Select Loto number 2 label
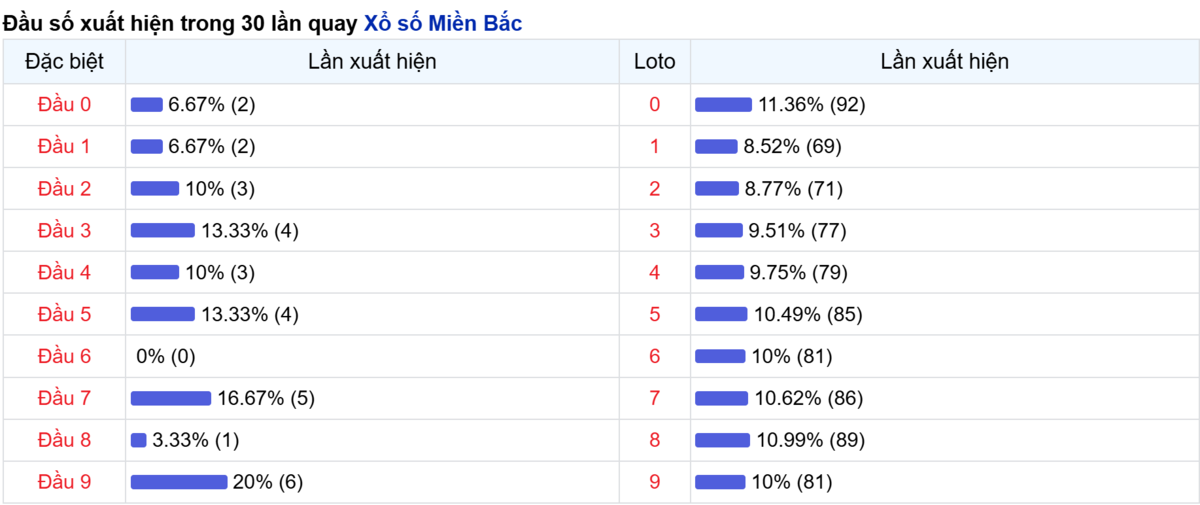This screenshot has width=1200, height=505. [x=655, y=188]
